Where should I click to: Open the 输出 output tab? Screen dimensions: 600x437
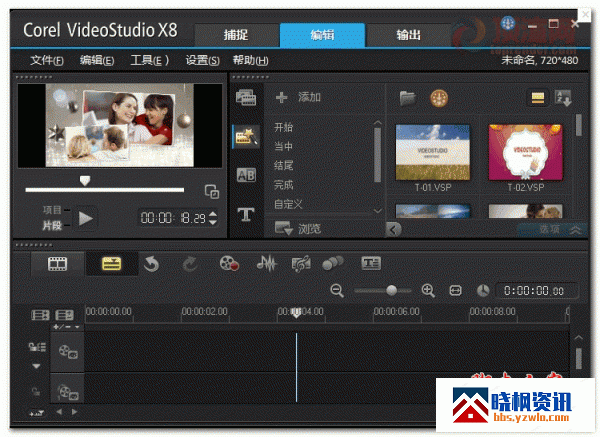(408, 35)
